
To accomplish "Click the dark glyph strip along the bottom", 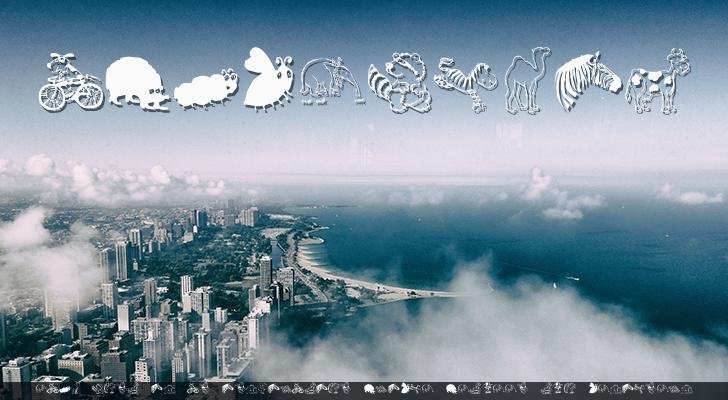I will (x=364, y=389).
